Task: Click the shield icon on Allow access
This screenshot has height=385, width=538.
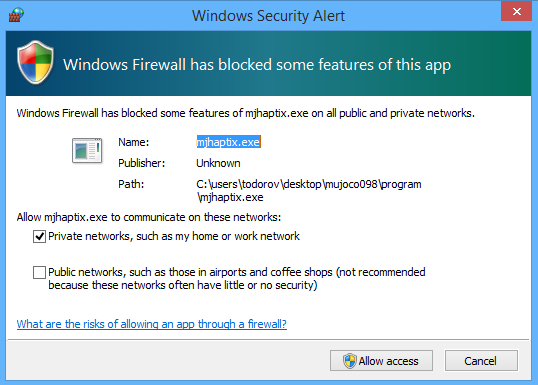Action: point(350,361)
